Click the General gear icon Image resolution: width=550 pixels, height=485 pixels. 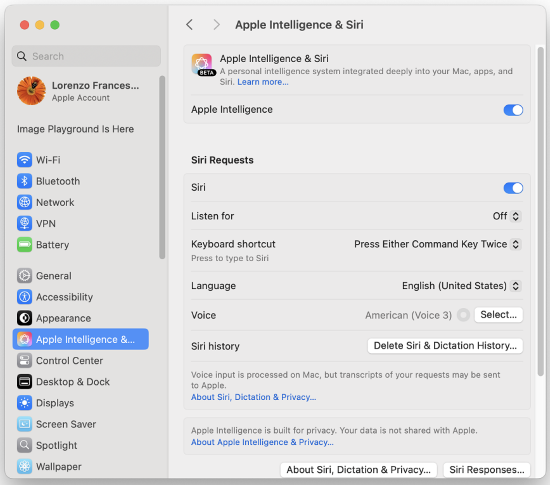coord(24,276)
